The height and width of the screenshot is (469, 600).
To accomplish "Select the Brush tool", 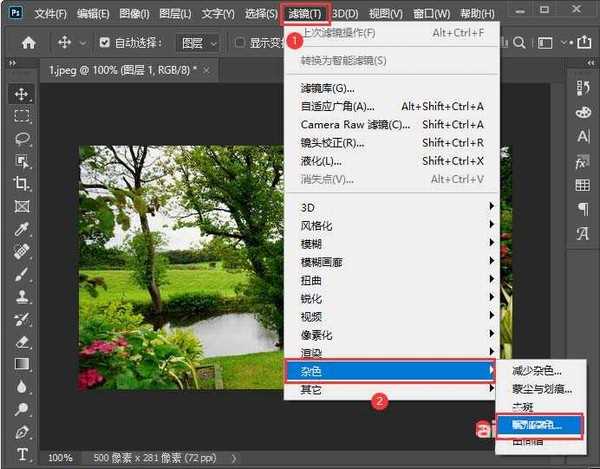I will (x=22, y=274).
